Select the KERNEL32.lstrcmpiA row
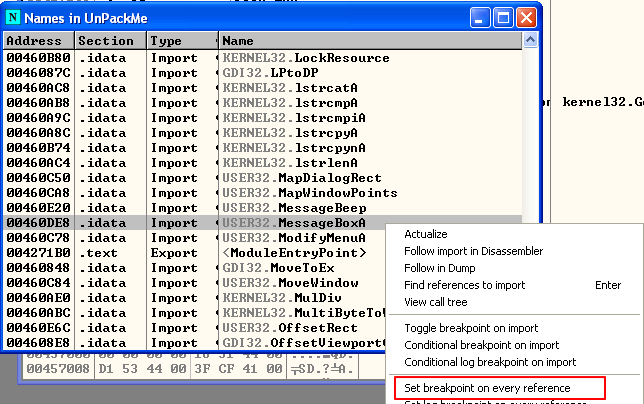The width and height of the screenshot is (644, 404). click(x=262, y=117)
